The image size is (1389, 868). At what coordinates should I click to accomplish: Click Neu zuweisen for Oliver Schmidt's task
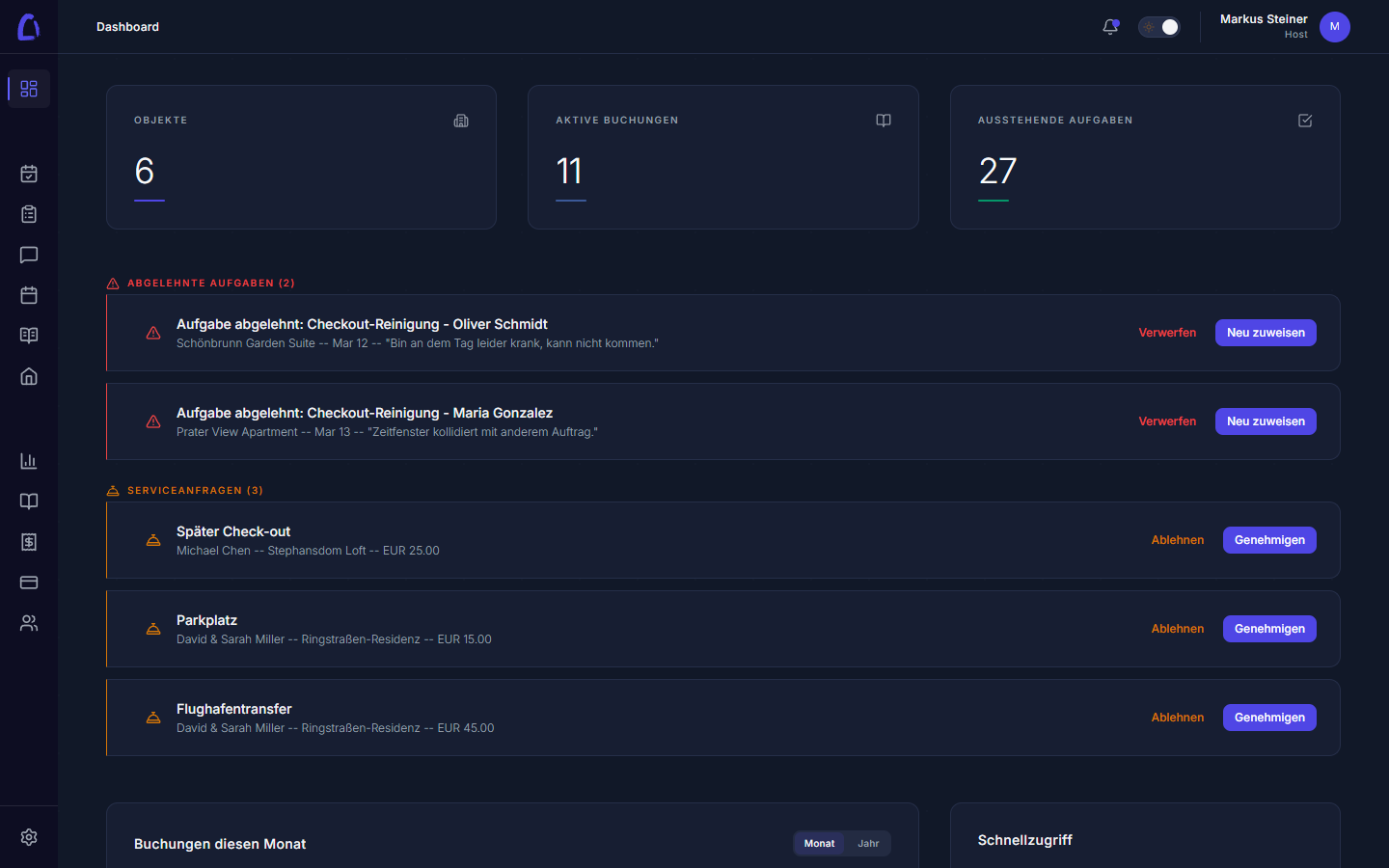[1266, 332]
